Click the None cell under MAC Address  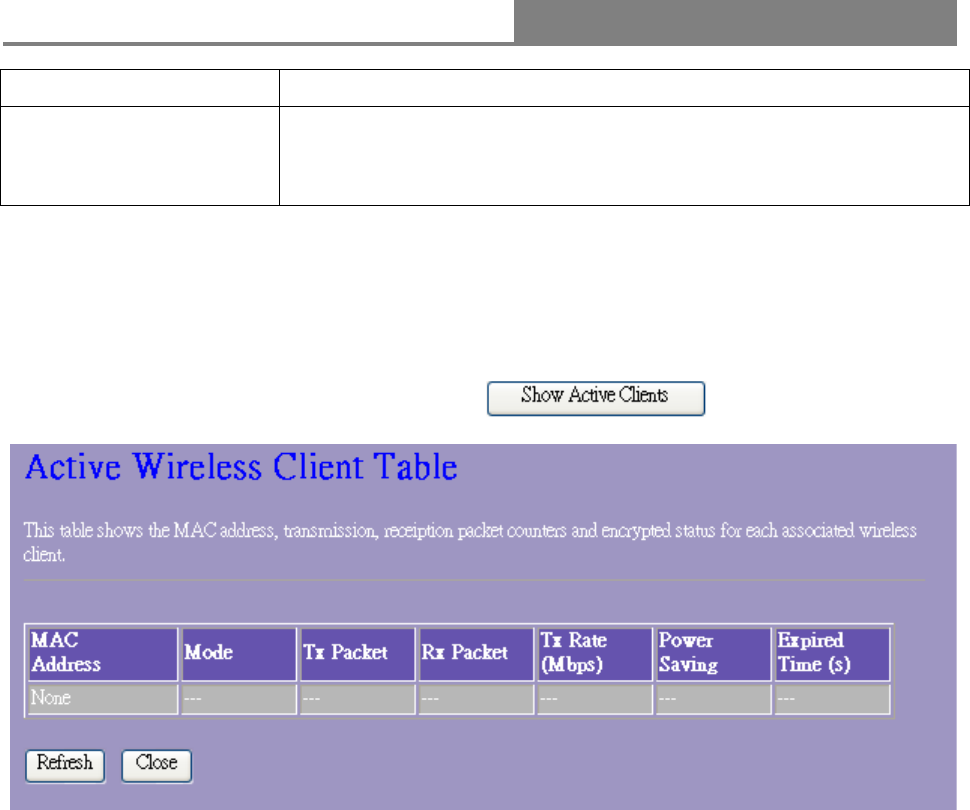pos(103,699)
